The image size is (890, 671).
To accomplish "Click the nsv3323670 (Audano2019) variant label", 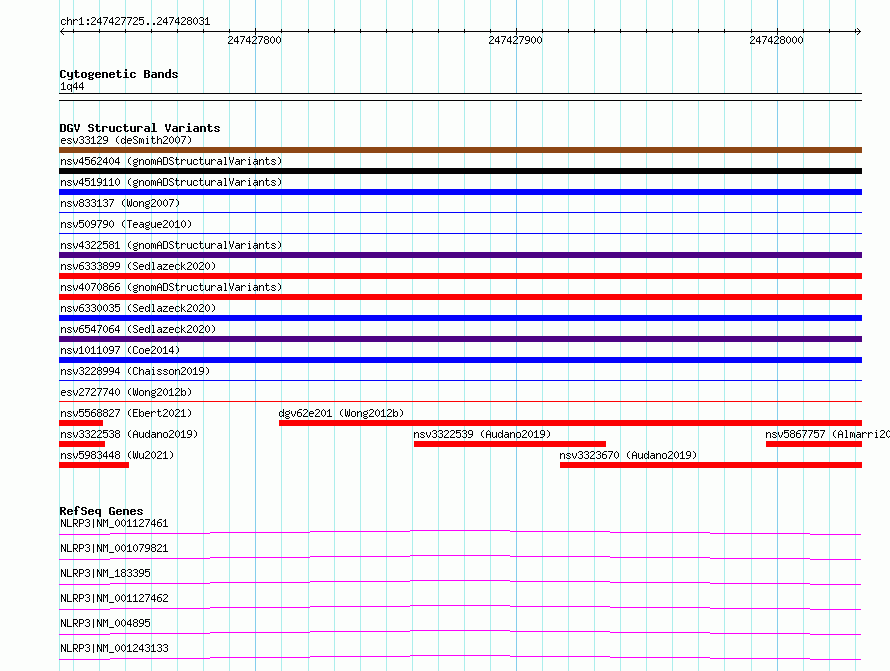I will coord(628,456).
